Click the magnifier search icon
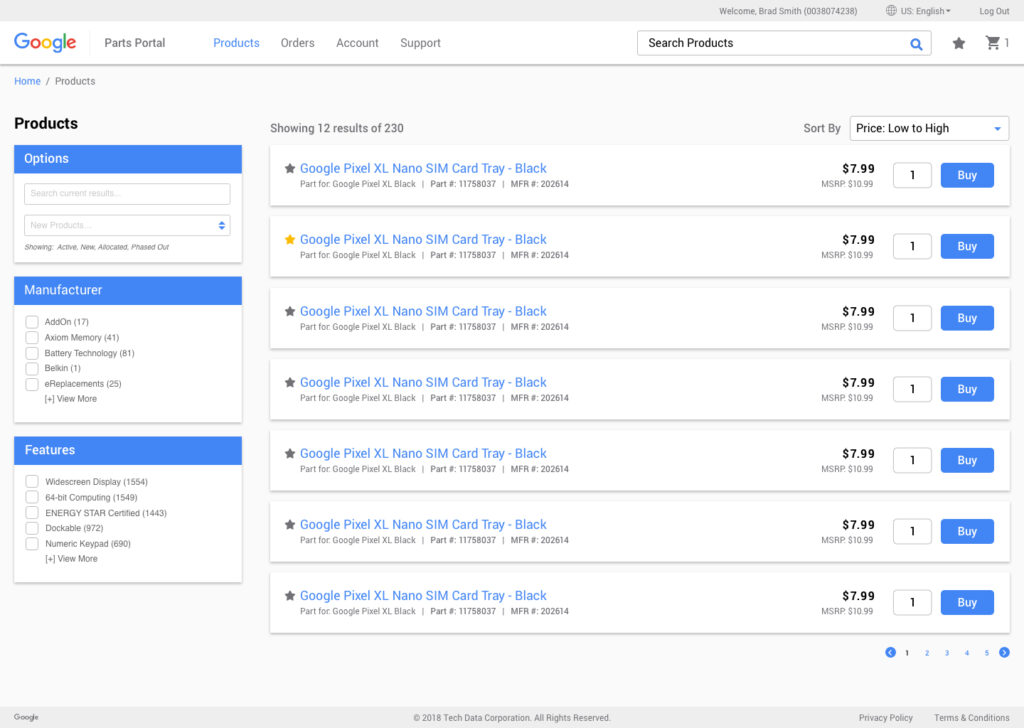The width and height of the screenshot is (1024, 728). pos(916,44)
